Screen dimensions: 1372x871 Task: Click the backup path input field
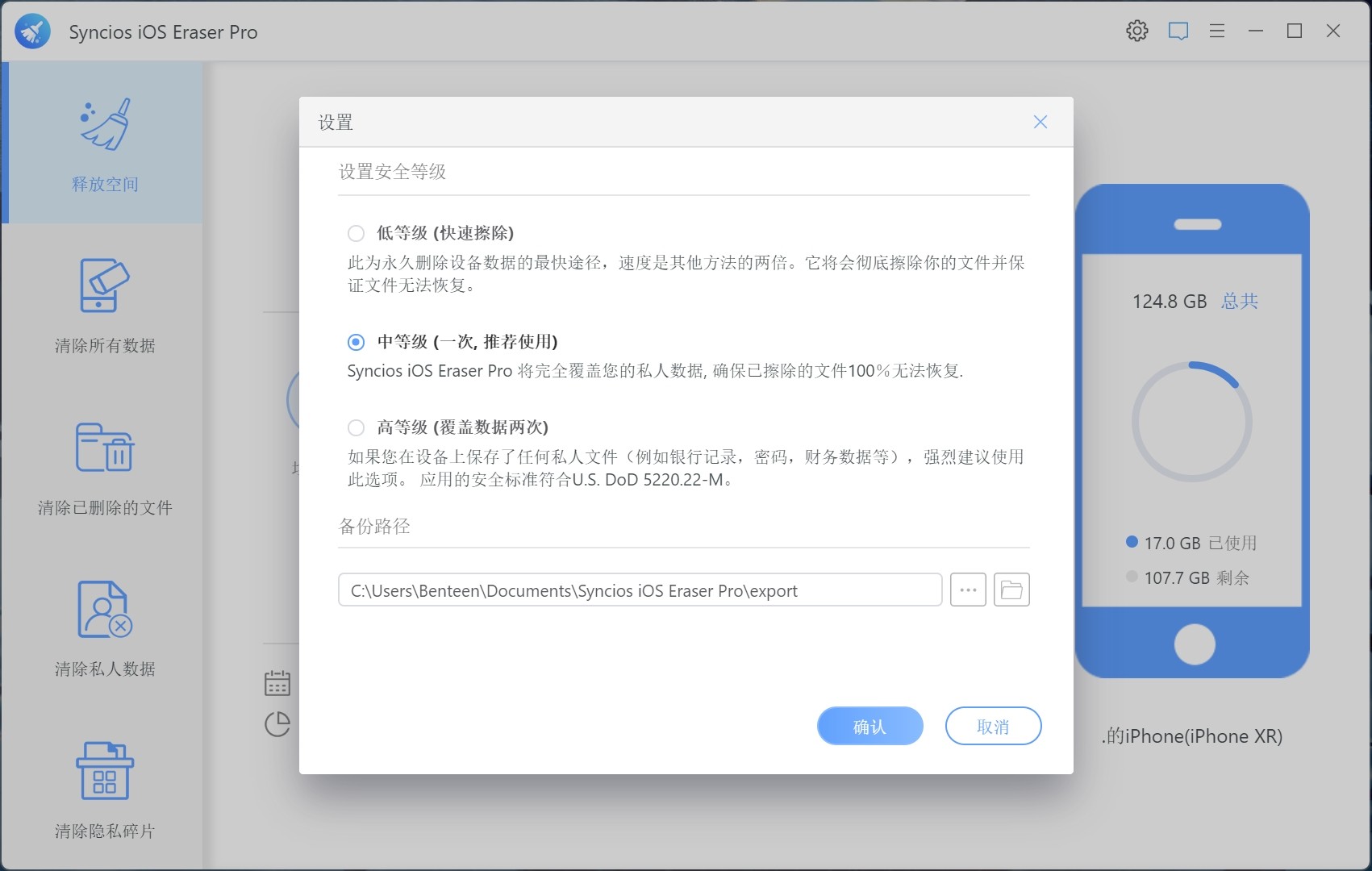pos(640,590)
